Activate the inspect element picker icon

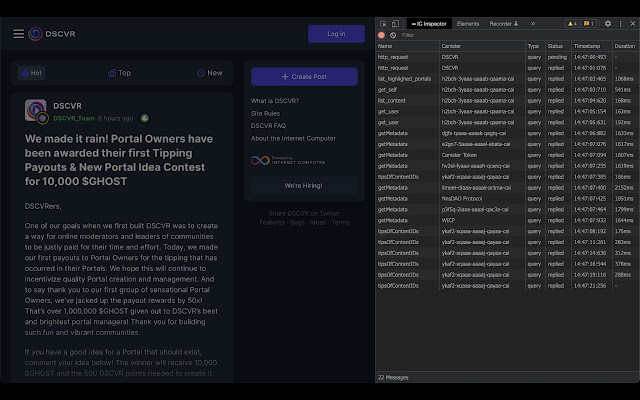(x=383, y=24)
